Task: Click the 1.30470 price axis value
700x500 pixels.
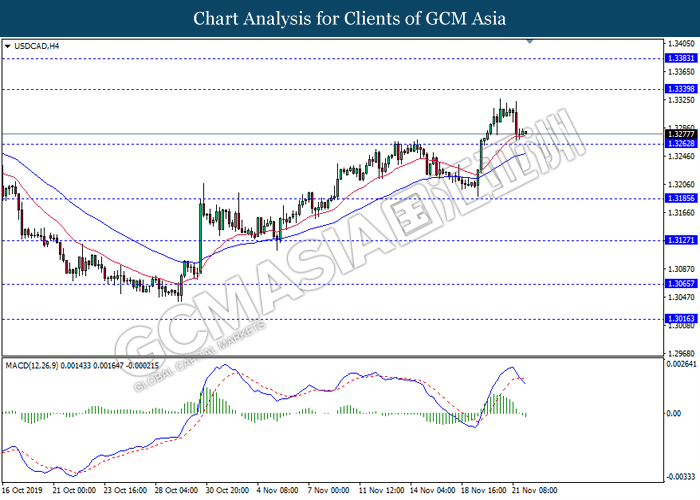Action: pos(681,297)
